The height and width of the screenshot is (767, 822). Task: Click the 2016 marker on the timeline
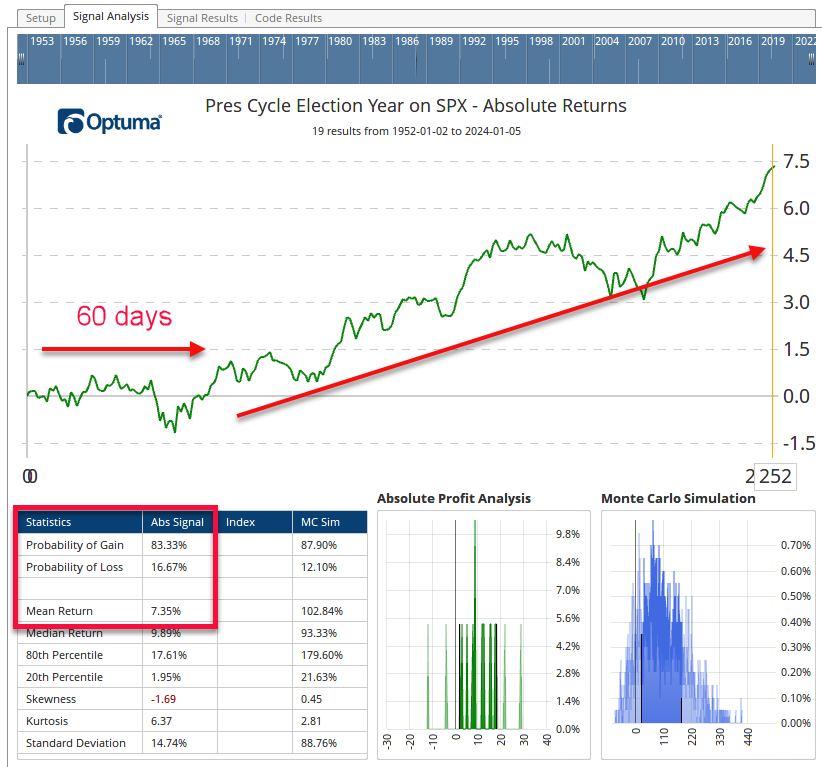coord(740,42)
